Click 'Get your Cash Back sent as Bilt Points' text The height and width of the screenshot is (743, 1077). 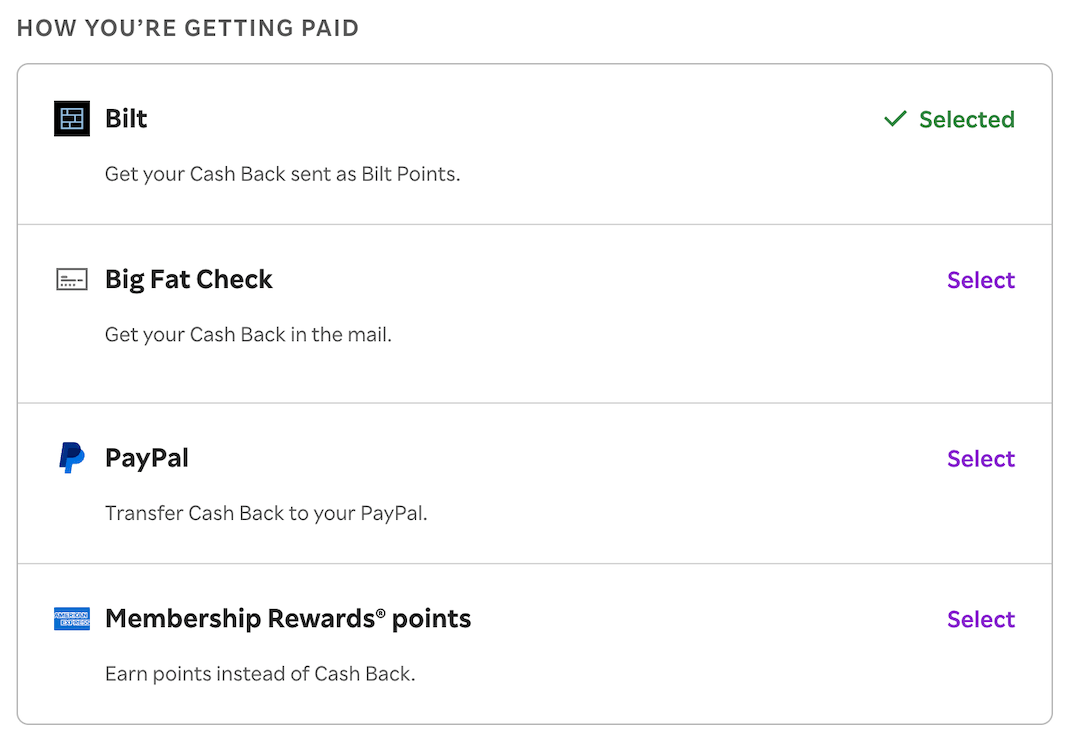(282, 174)
